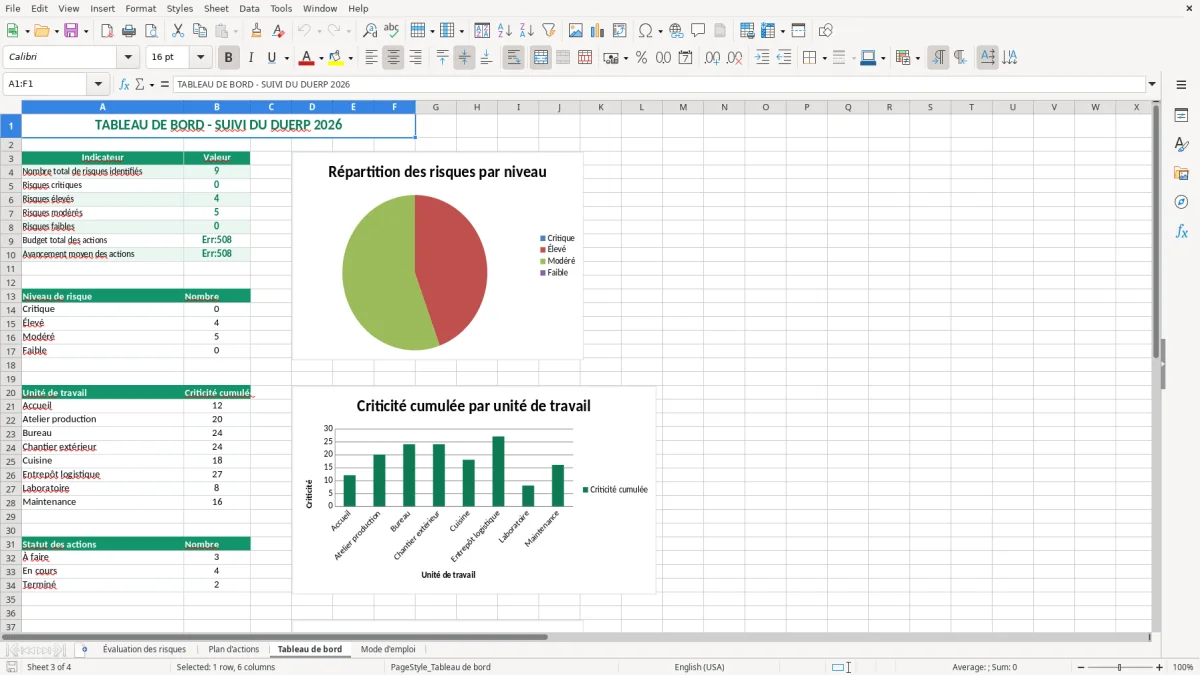The image size is (1200, 675).
Task: Toggle Align Left
Action: tap(371, 58)
